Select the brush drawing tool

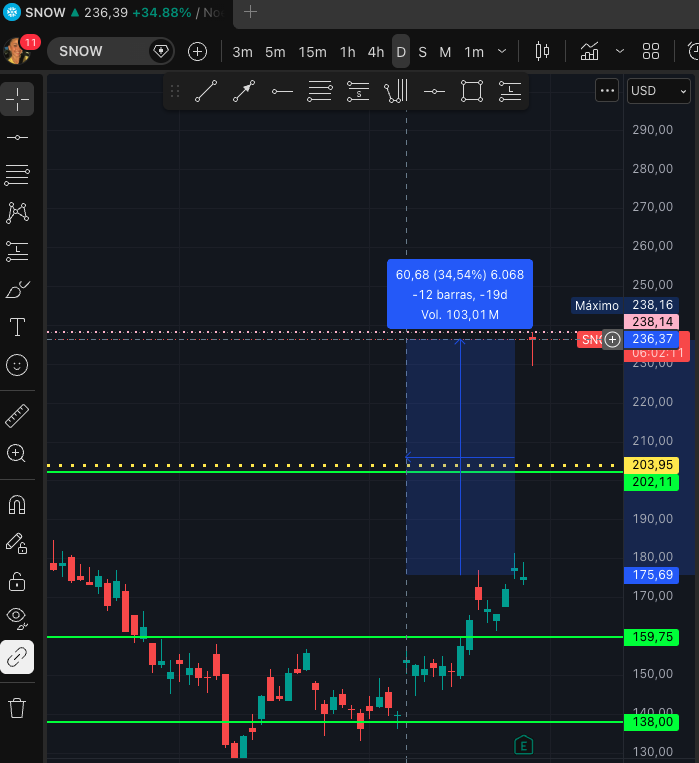[x=17, y=290]
